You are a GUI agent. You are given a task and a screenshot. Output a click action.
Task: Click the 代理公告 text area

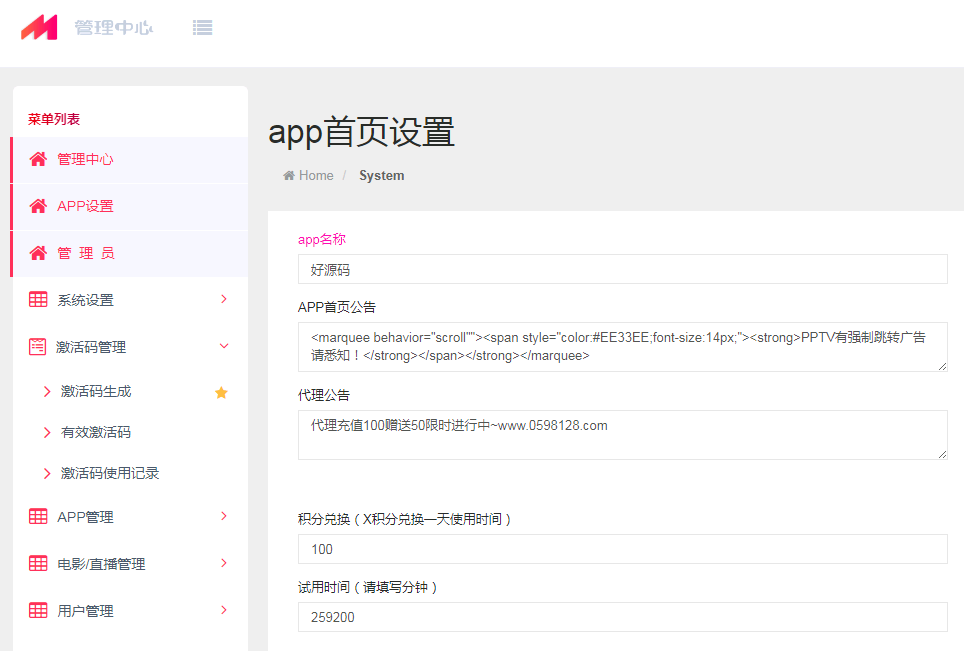[x=622, y=435]
